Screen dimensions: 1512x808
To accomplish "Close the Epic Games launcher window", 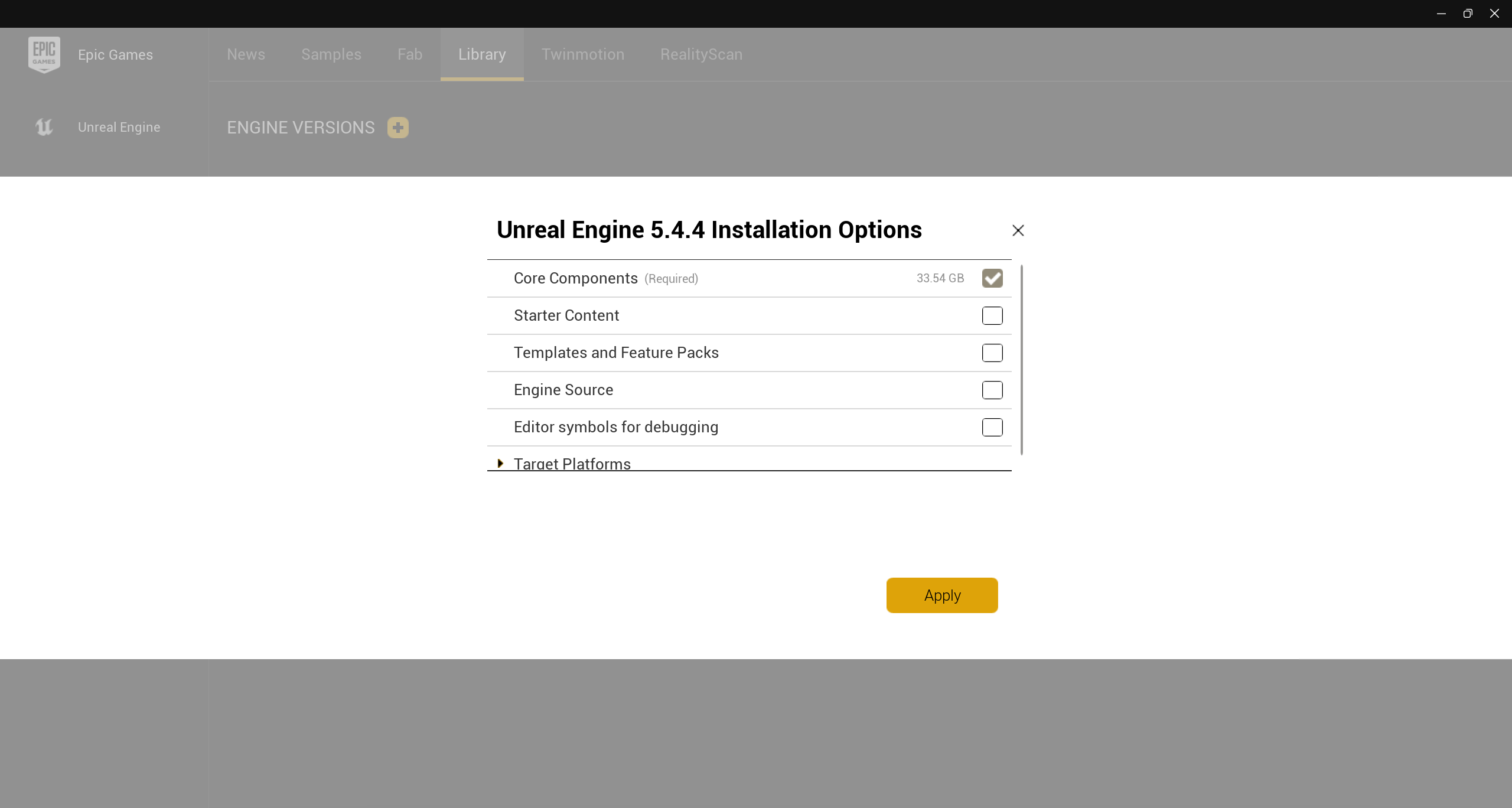I will tap(1494, 14).
